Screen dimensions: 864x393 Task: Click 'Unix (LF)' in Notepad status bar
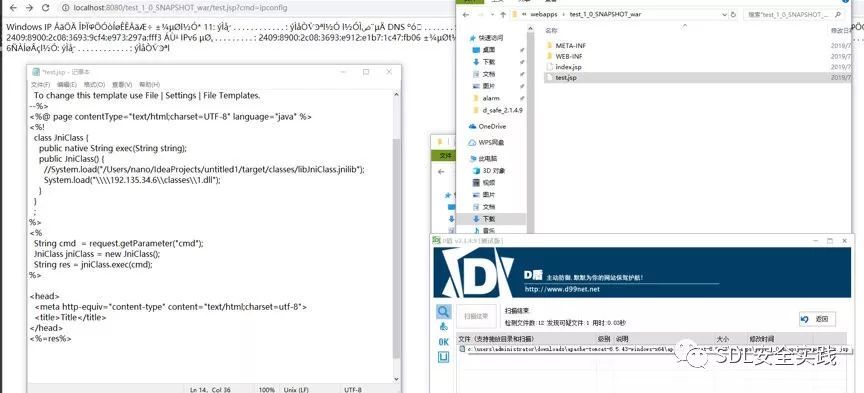[297, 389]
